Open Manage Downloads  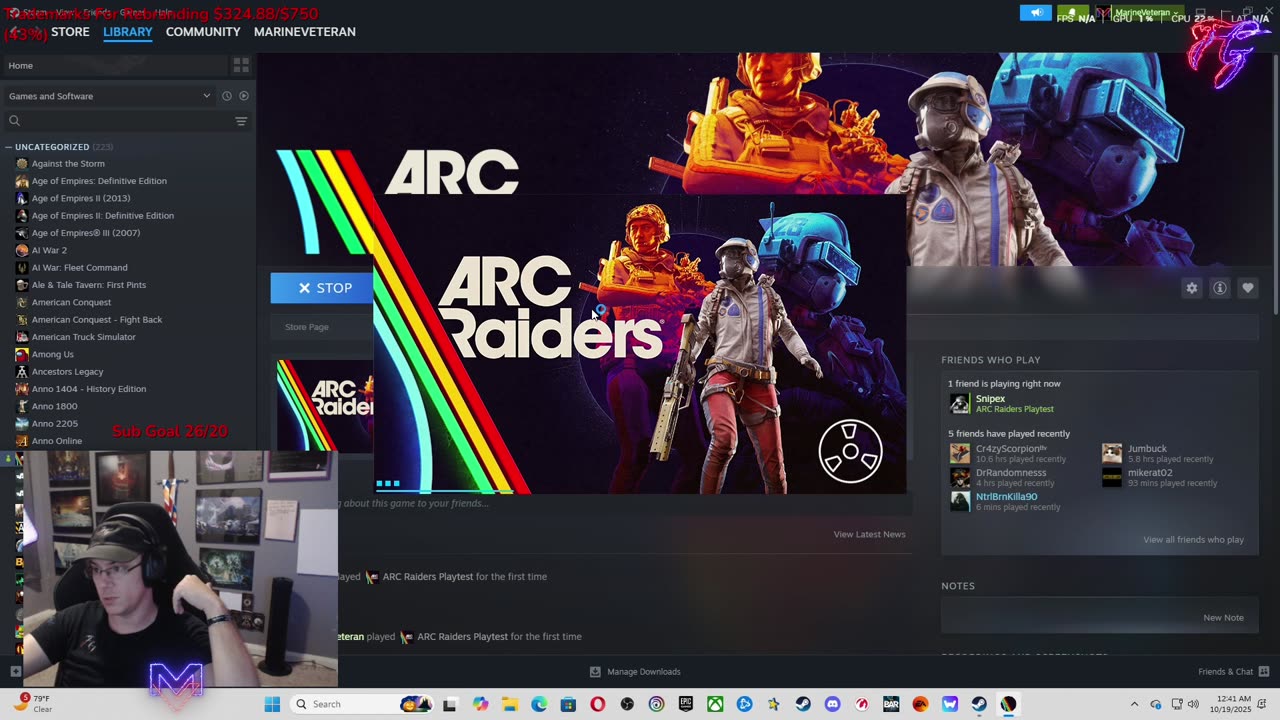coord(635,672)
